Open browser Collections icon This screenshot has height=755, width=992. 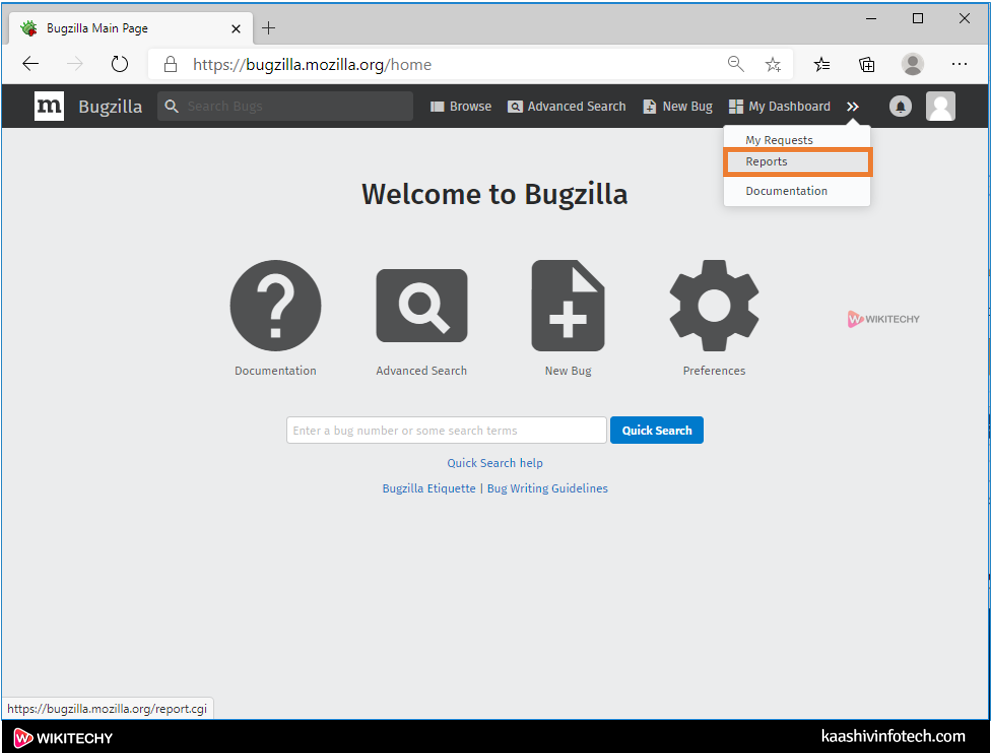point(867,64)
